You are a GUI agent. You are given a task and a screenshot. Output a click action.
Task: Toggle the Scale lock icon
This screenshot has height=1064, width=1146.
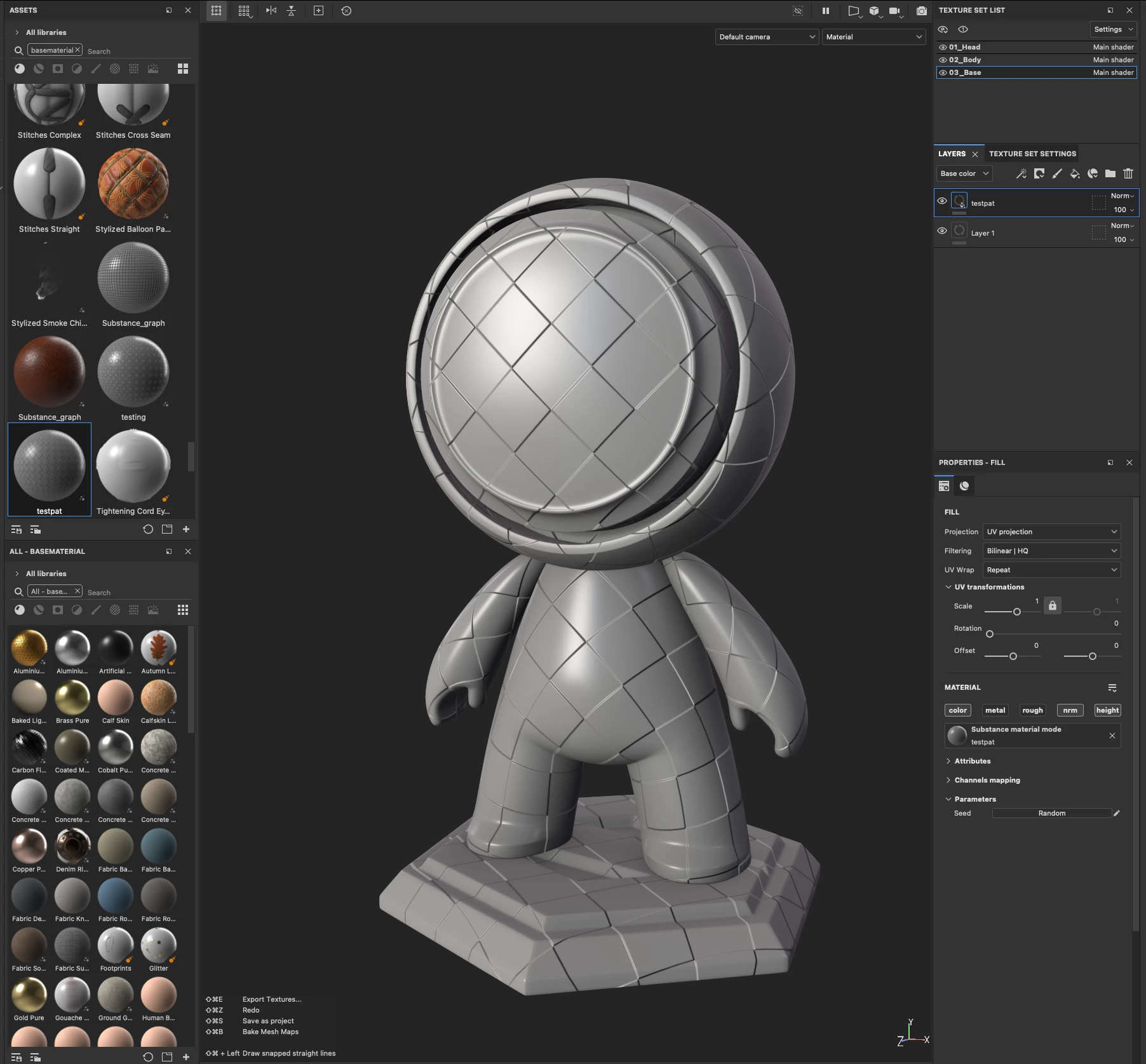1053,605
